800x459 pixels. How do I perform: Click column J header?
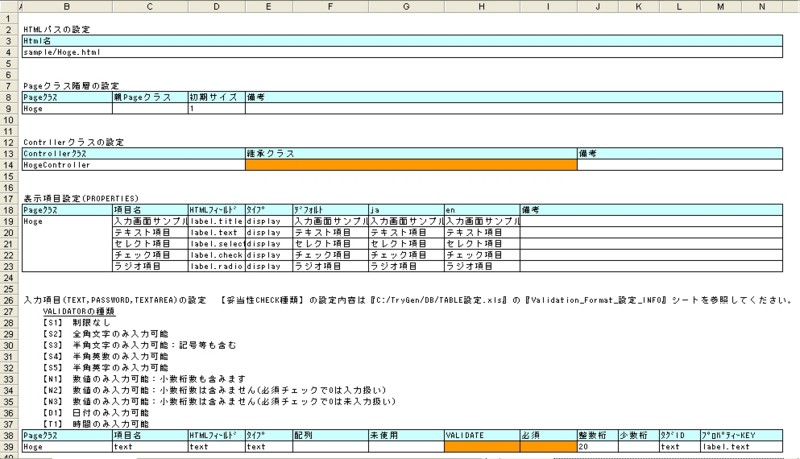tap(598, 7)
